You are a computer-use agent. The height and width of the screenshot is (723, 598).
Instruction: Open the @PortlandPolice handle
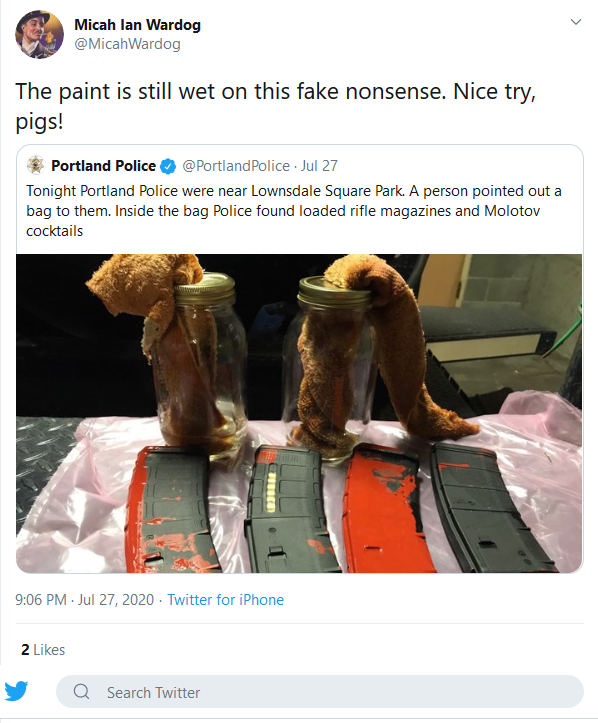236,166
